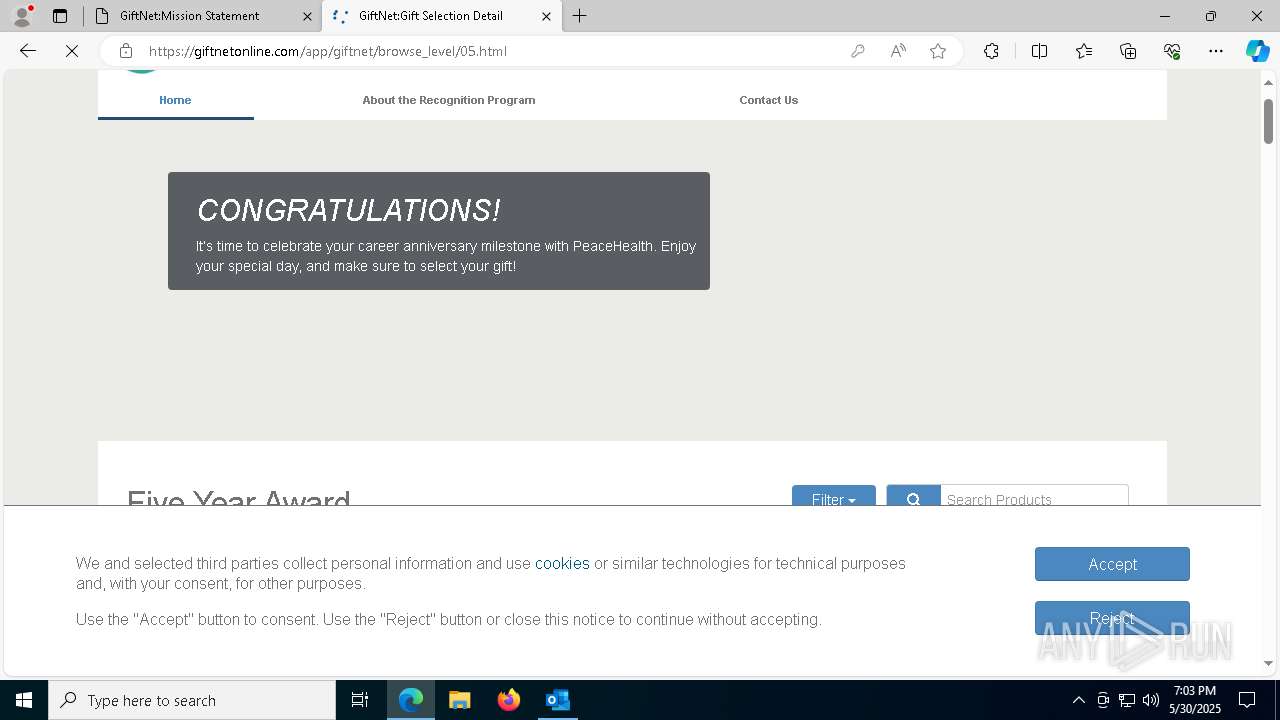This screenshot has height=720, width=1280.
Task: Go back to previous page
Action: point(28,51)
